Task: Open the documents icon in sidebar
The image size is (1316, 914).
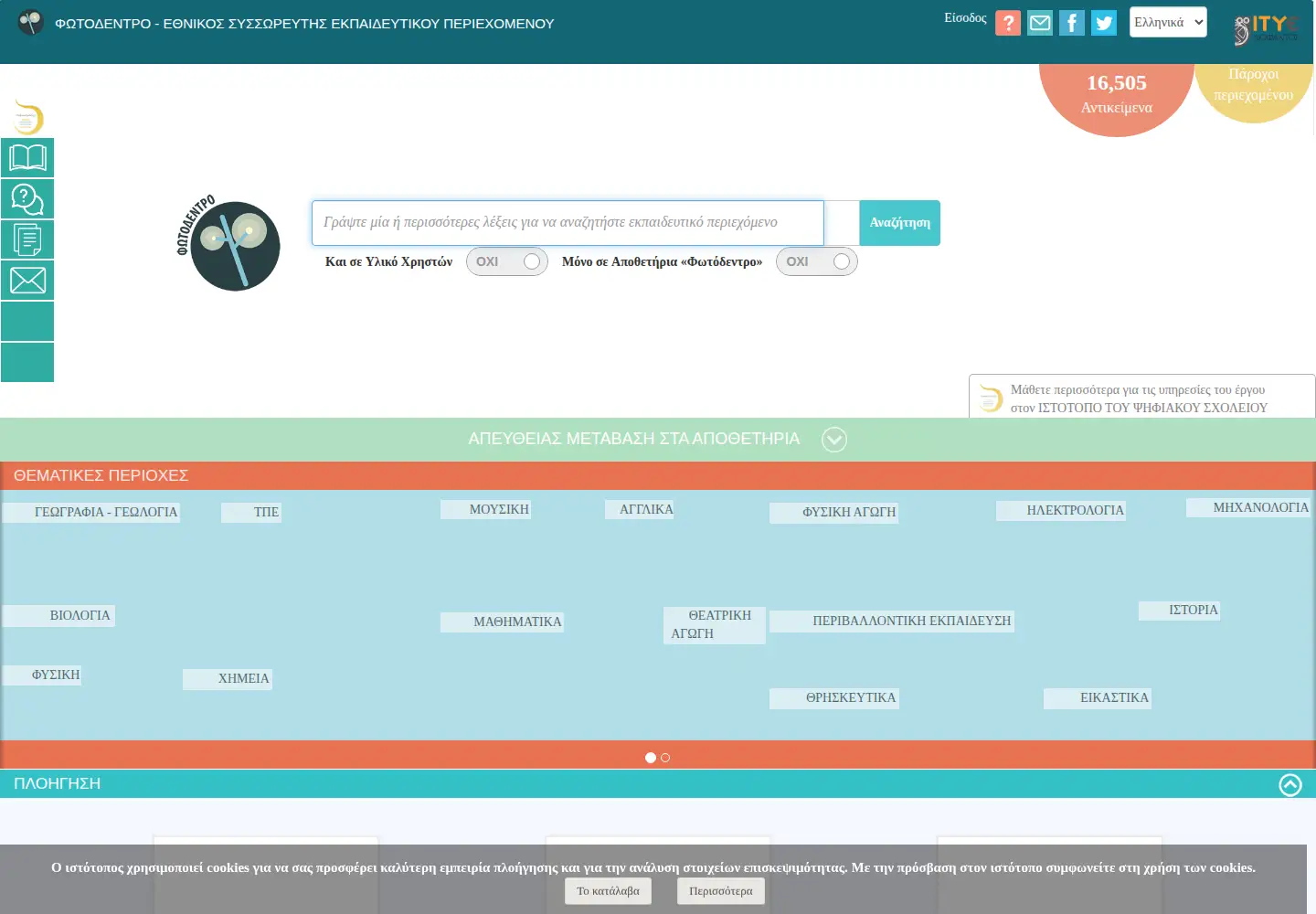Action: click(27, 239)
